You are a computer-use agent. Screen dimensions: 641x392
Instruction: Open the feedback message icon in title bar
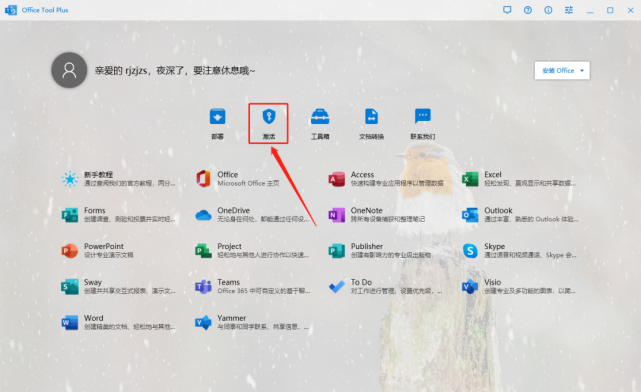tap(507, 10)
